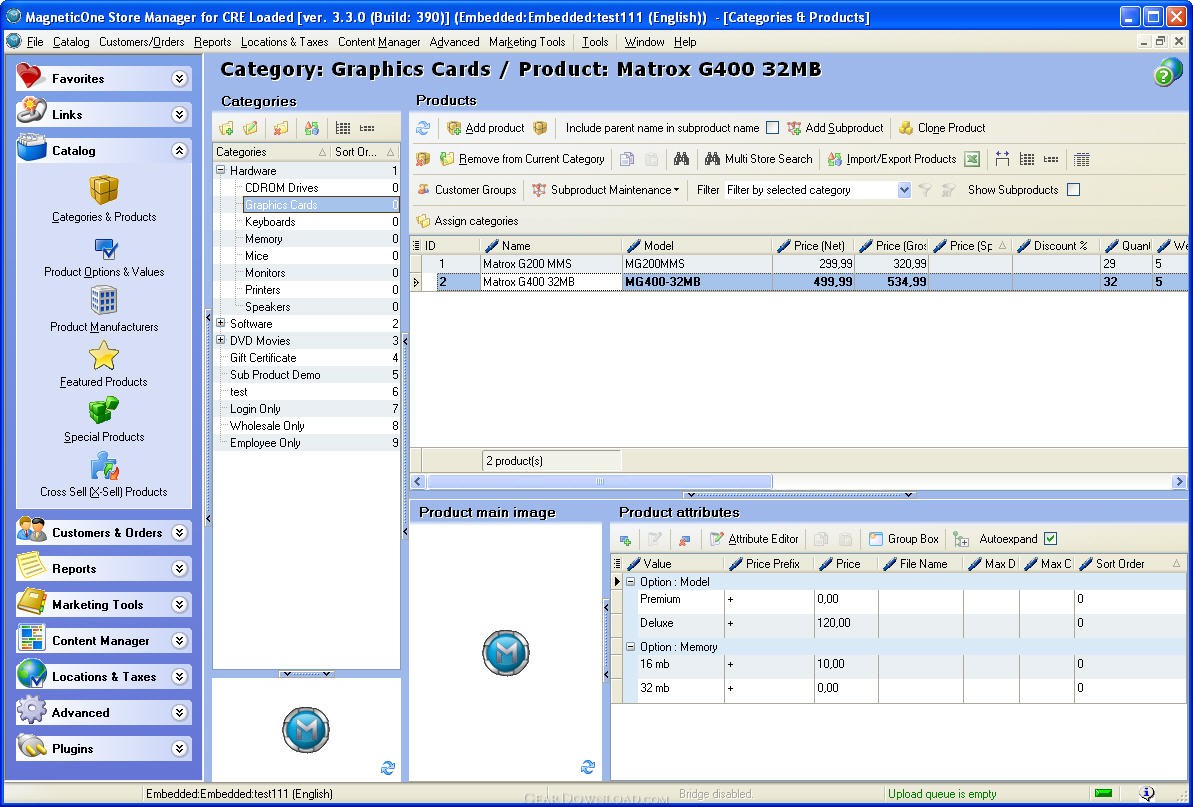Enable Show Subproducts checkbox
This screenshot has height=807, width=1193.
pyautogui.click(x=1074, y=190)
